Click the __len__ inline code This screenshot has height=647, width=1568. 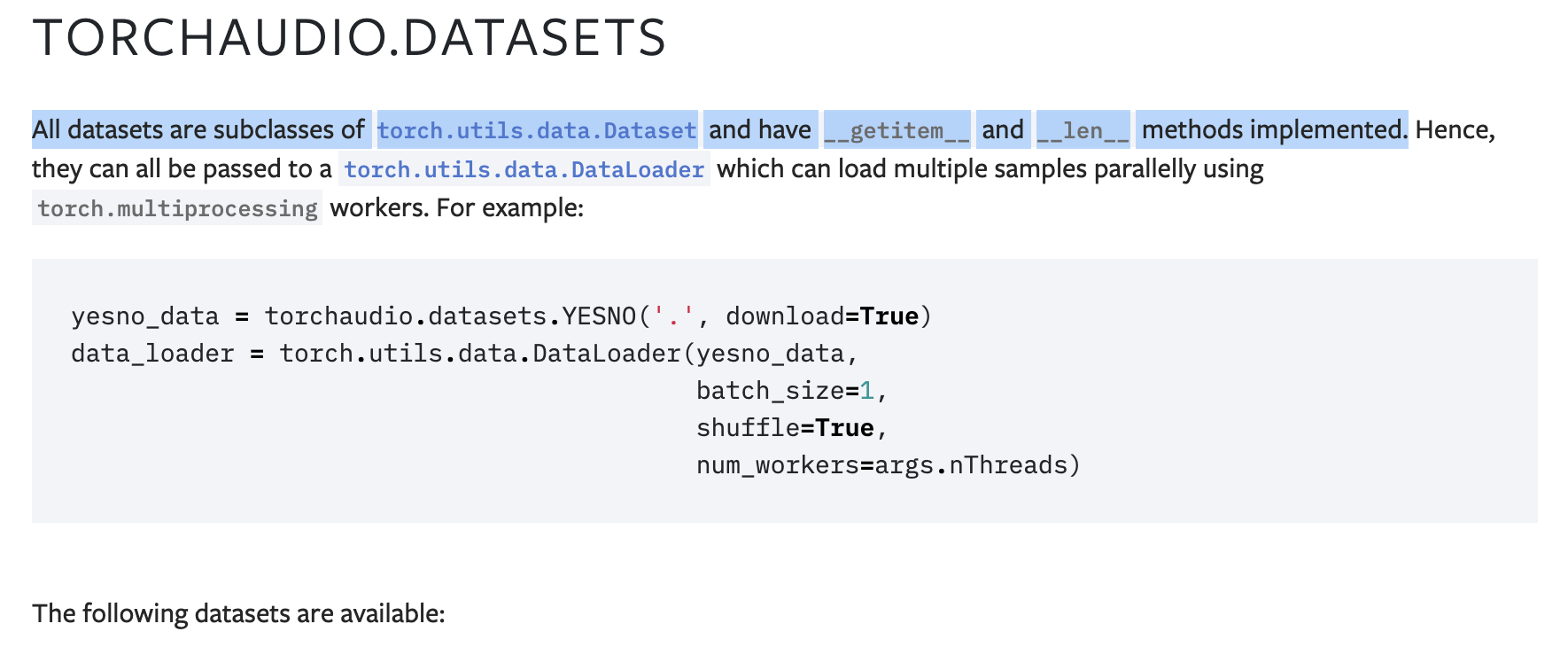point(1083,130)
